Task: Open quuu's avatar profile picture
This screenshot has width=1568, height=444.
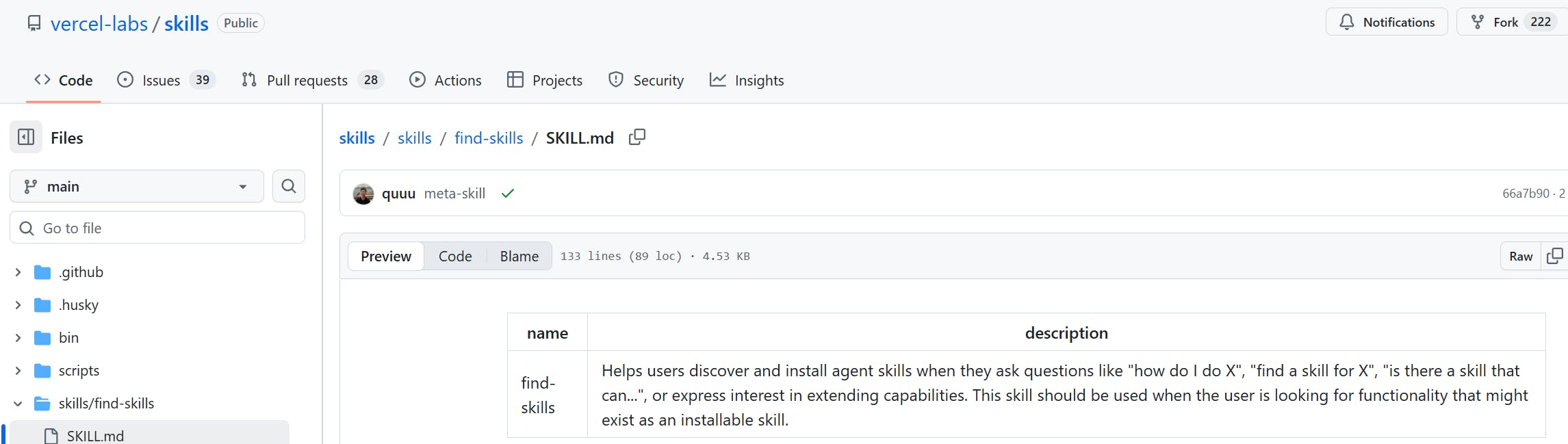Action: tap(363, 194)
